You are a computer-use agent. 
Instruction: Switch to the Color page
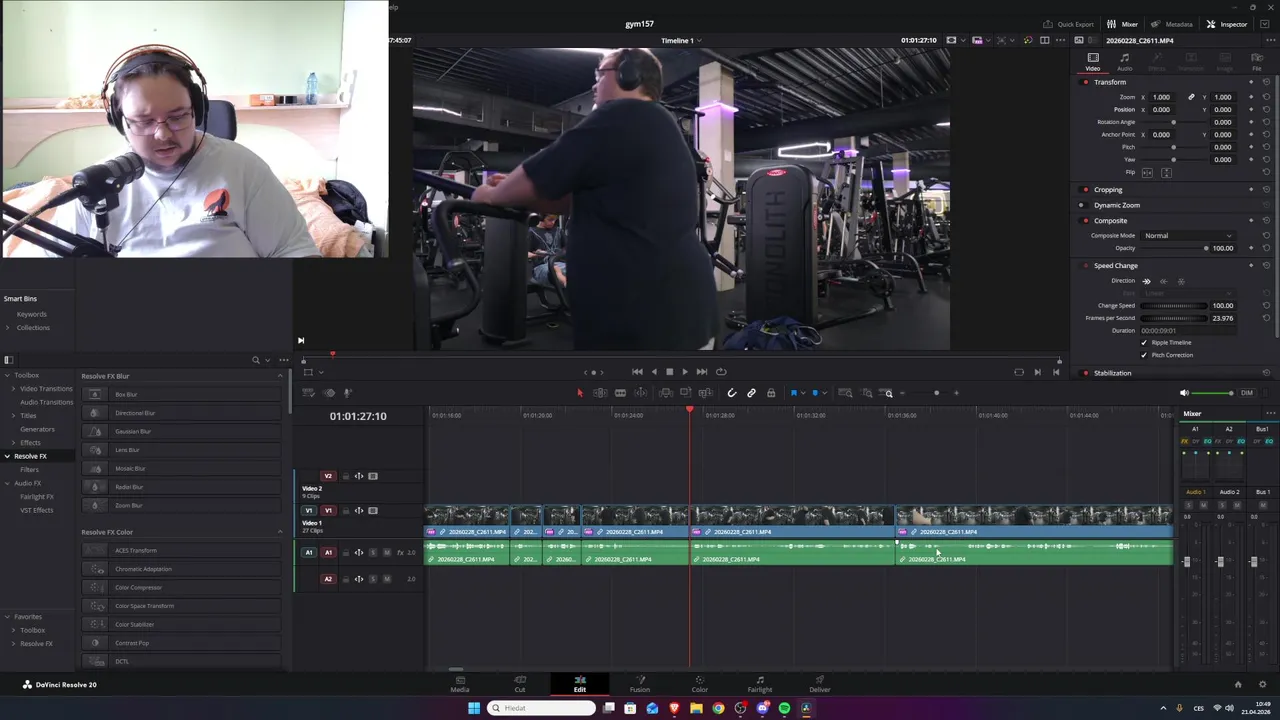click(699, 685)
